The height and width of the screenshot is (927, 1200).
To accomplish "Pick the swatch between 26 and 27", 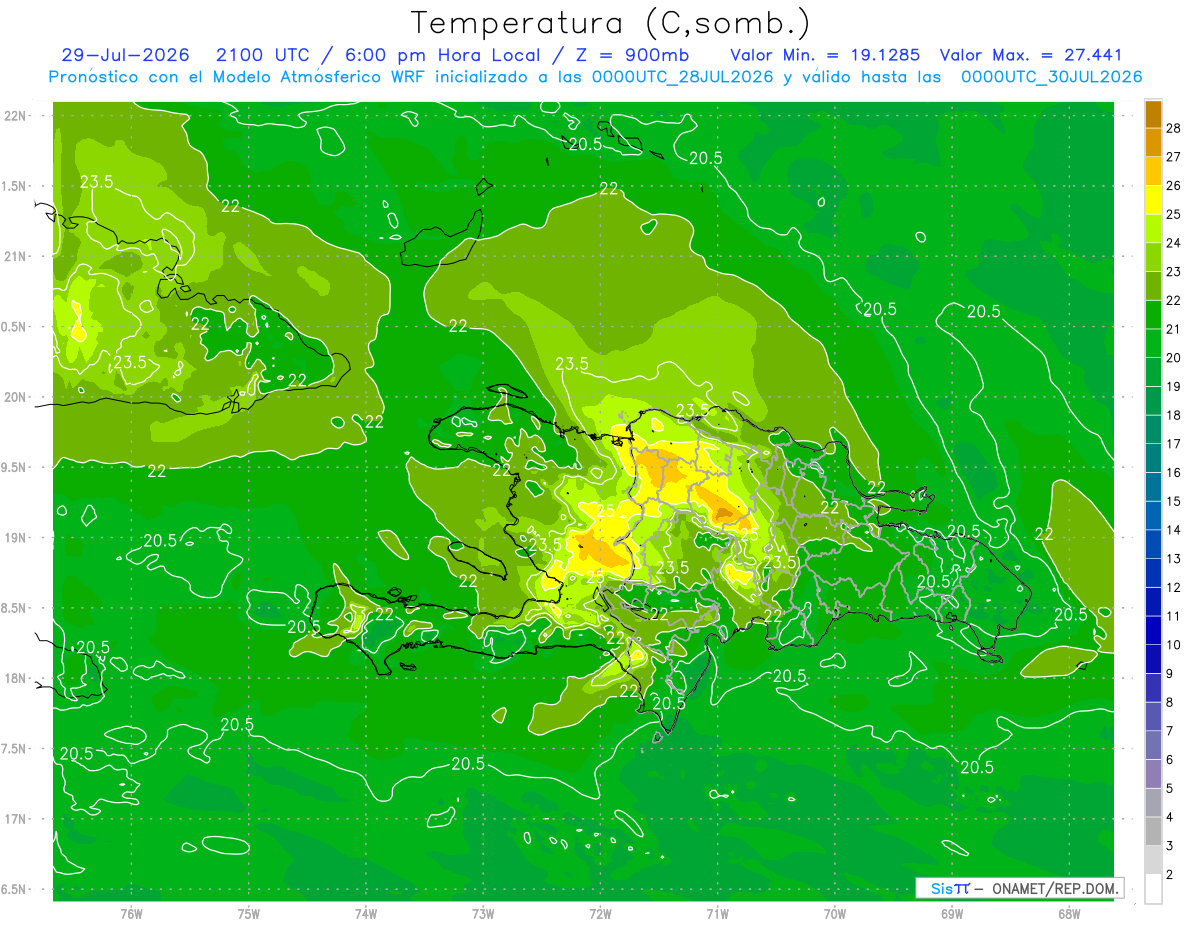I will coord(1153,171).
